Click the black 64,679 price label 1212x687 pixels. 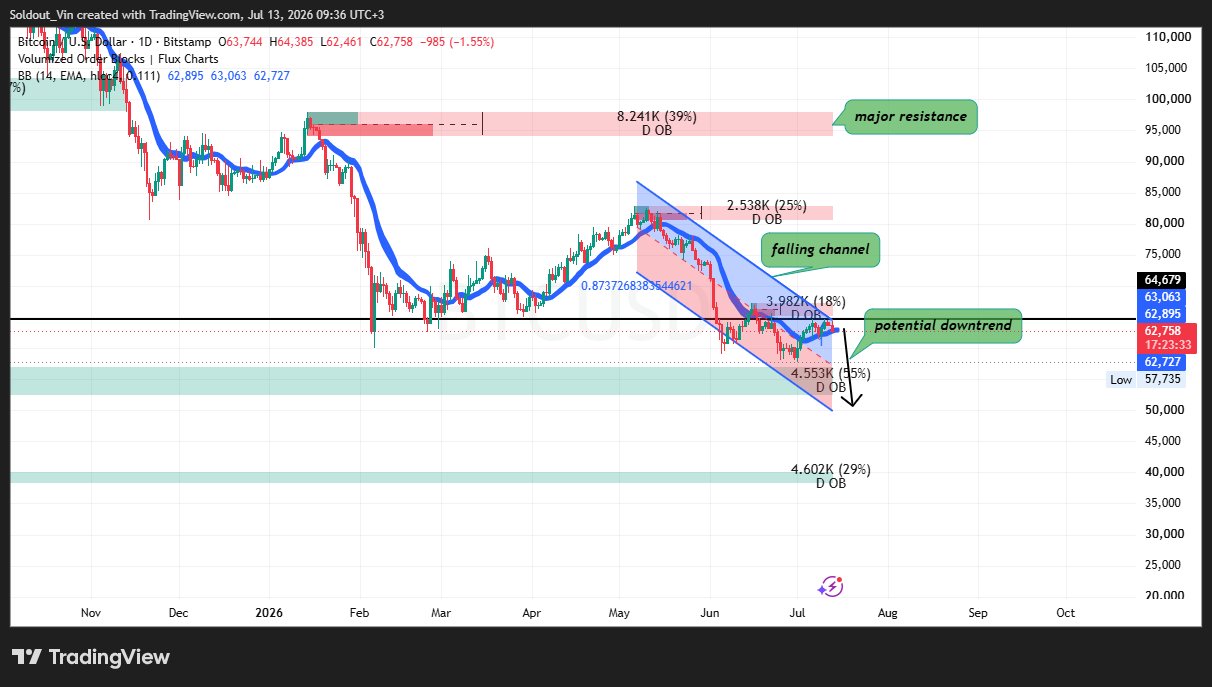tap(1164, 280)
